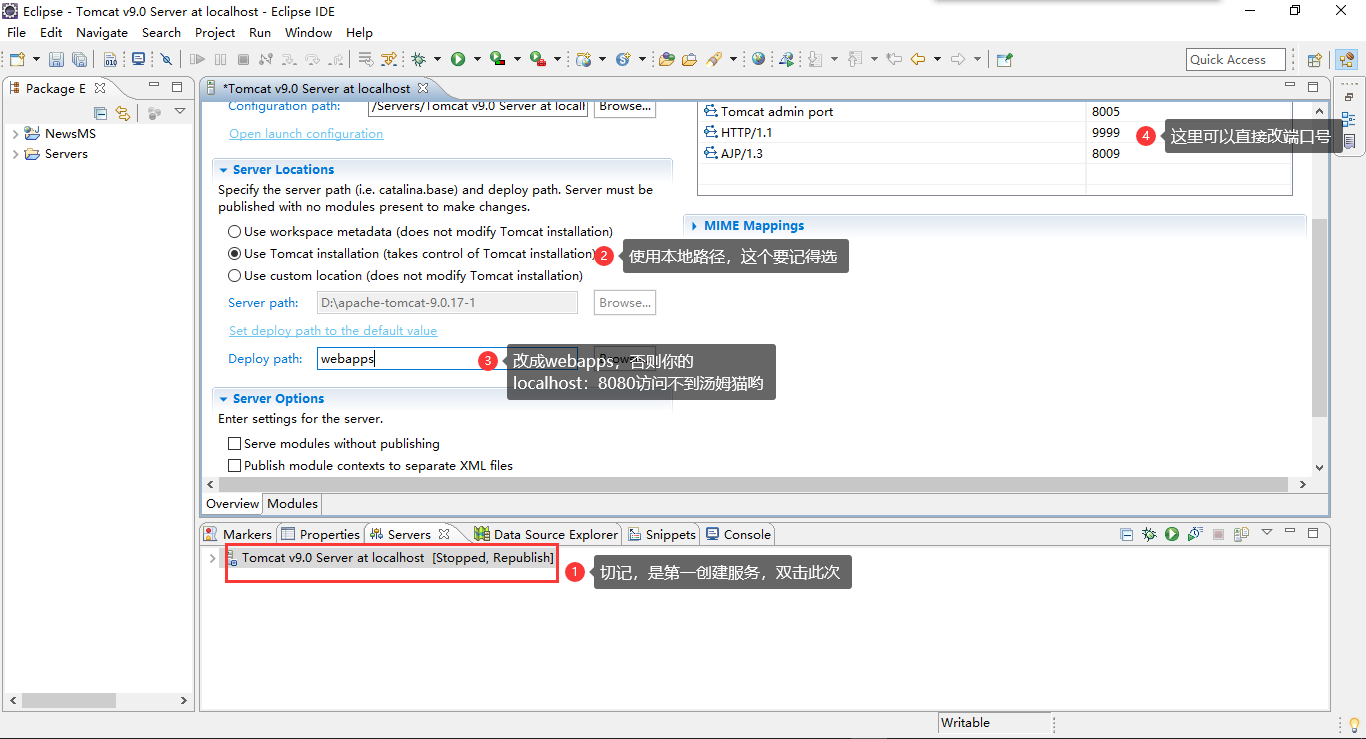1366x739 pixels.
Task: Click the Open Perspective icon
Action: 1315,60
